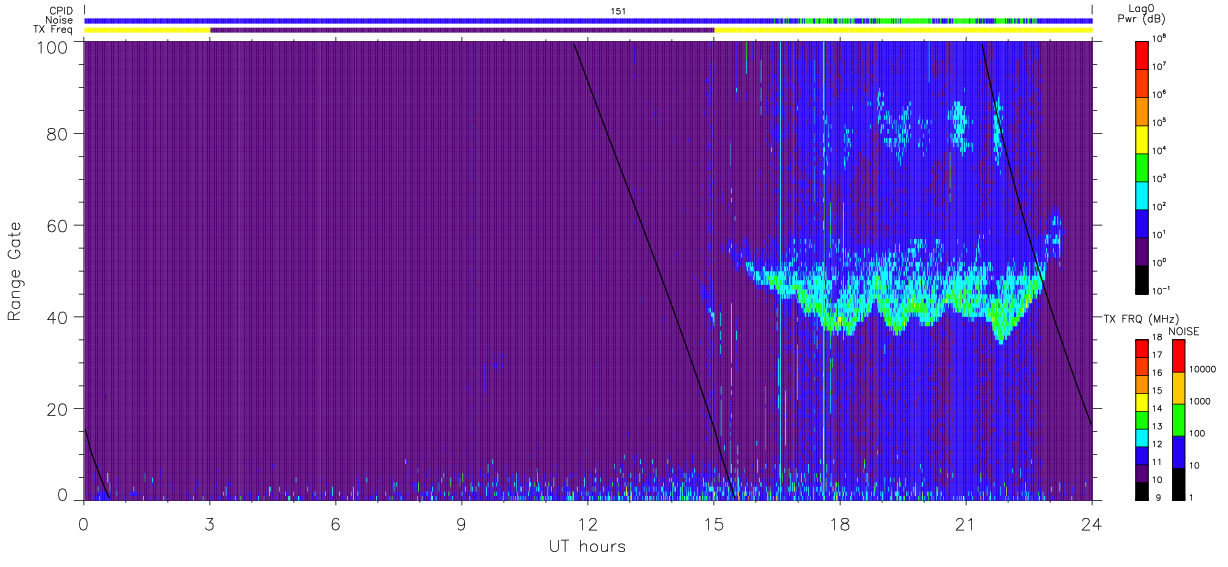
Task: Click the cyan segment of the Lag0 Pwr colorbar
Action: pos(1142,193)
